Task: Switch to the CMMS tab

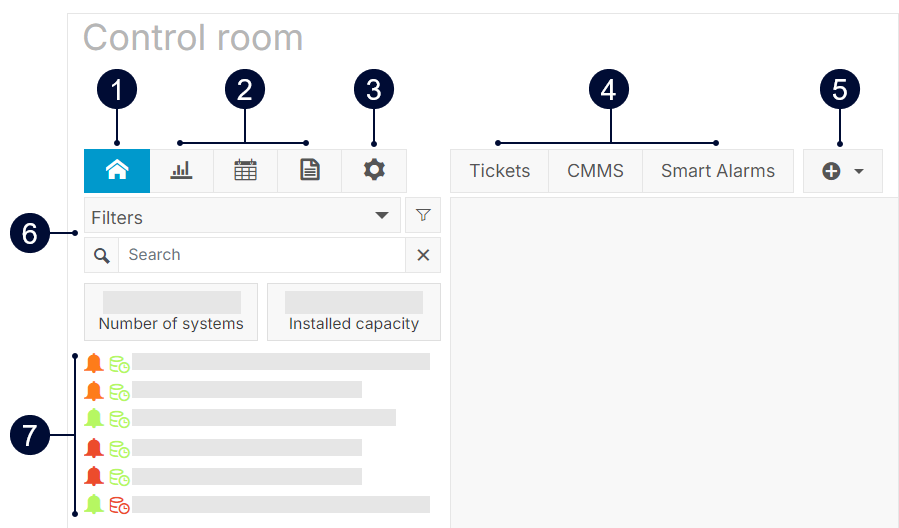Action: pos(595,171)
